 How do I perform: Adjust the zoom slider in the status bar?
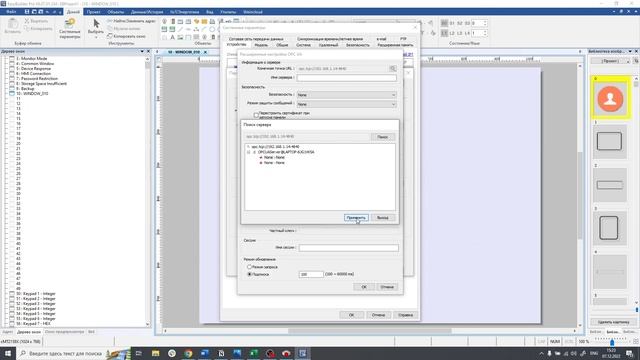612,342
